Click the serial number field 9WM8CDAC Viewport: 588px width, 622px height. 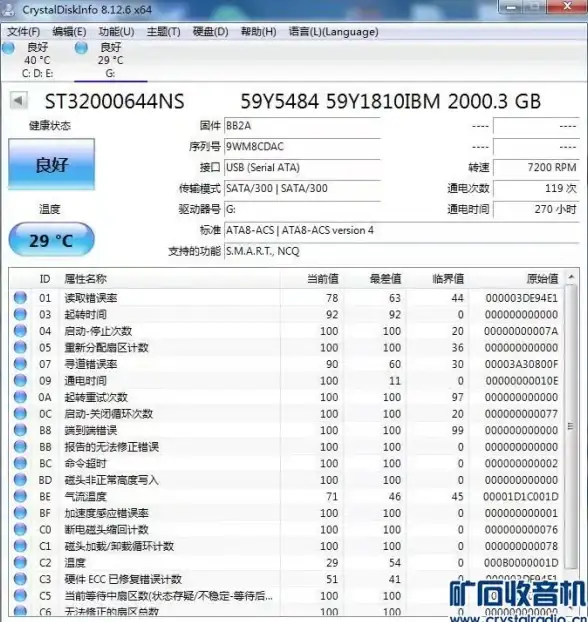pos(302,147)
